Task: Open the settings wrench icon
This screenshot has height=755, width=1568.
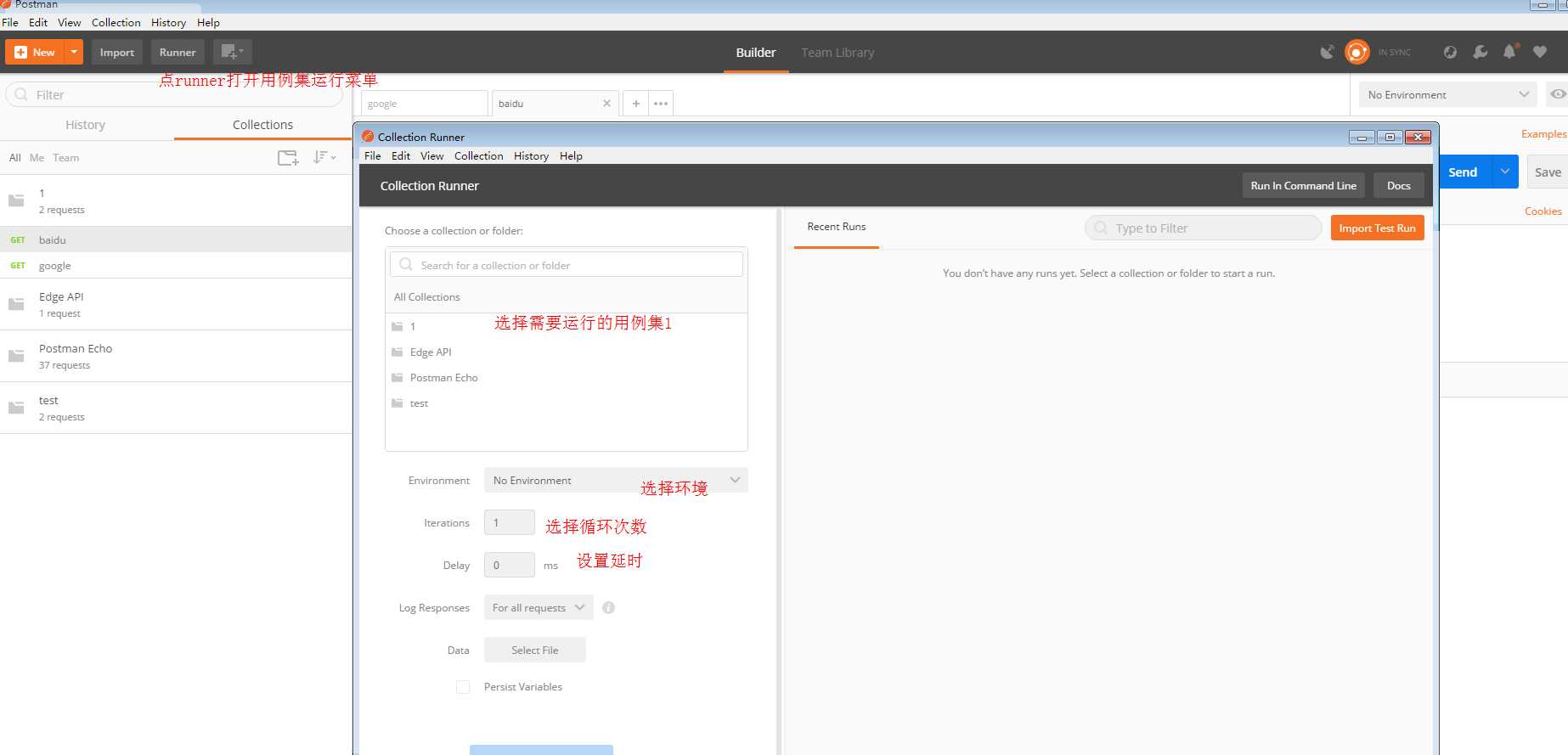Action: tap(1480, 52)
